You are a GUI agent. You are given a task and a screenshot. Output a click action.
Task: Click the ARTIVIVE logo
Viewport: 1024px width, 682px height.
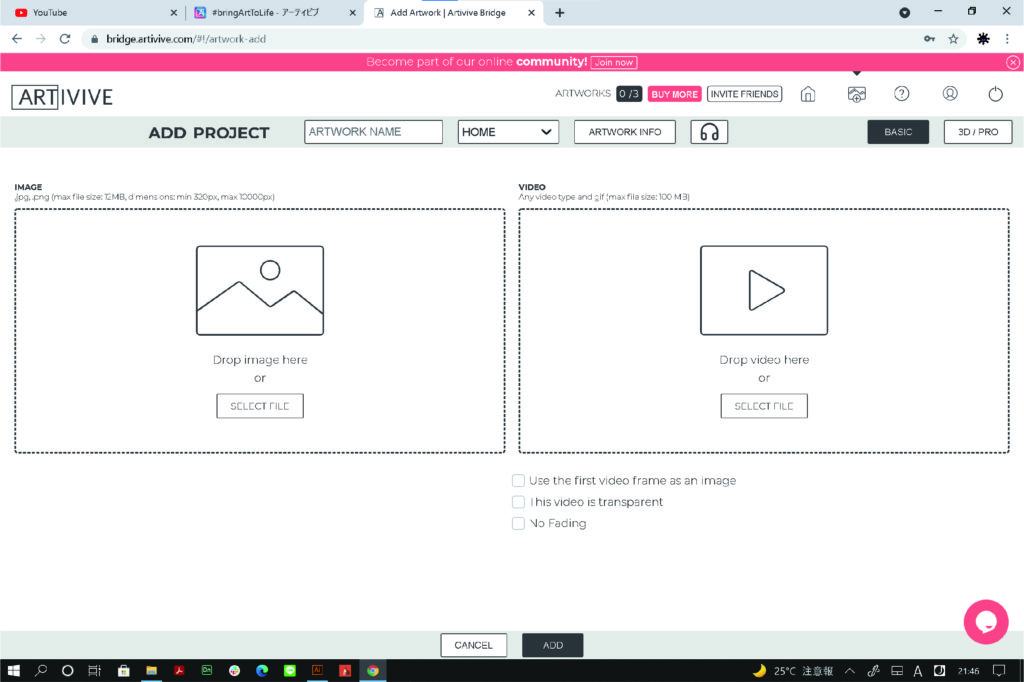click(x=62, y=97)
